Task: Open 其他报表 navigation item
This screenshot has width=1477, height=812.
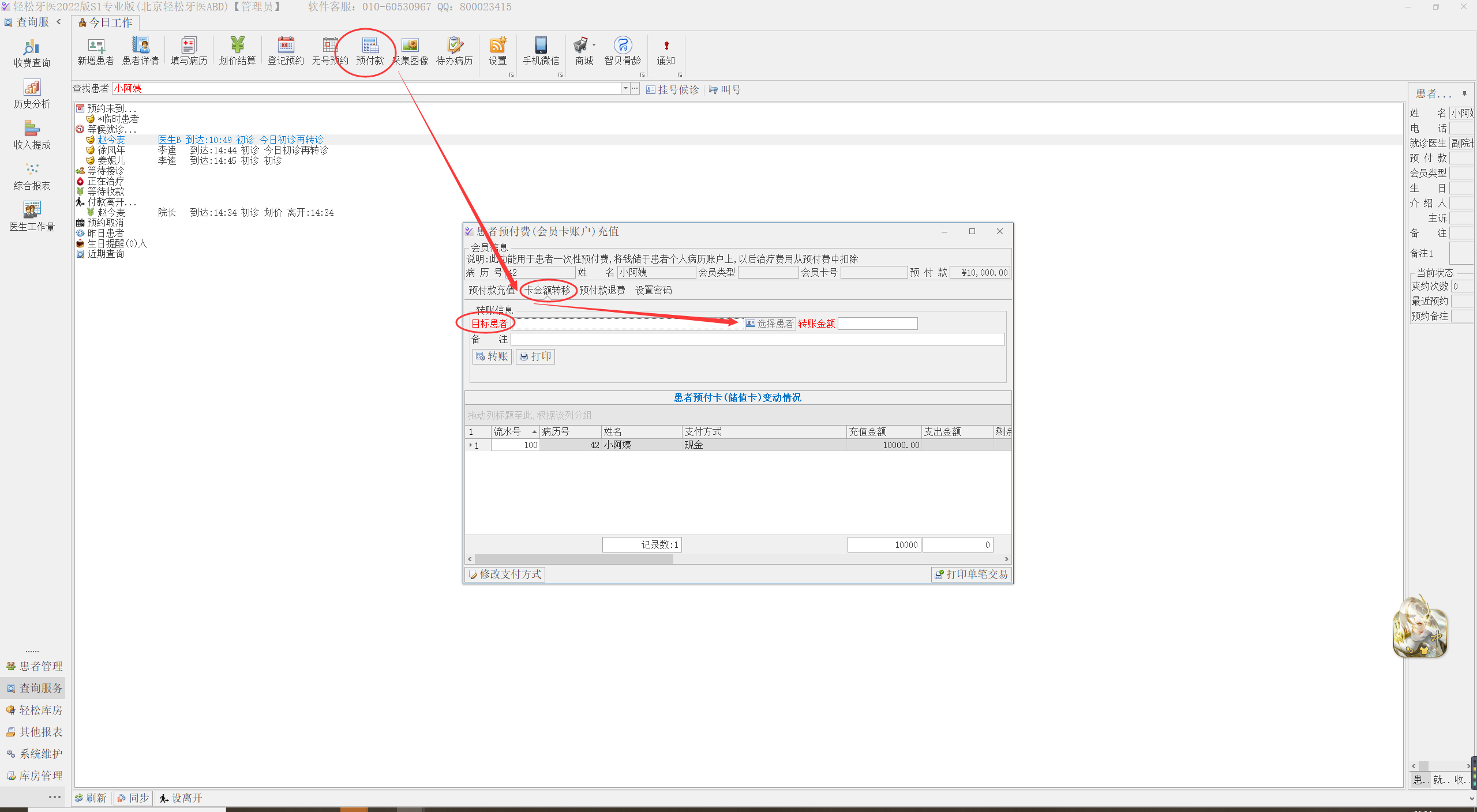Action: point(35,732)
